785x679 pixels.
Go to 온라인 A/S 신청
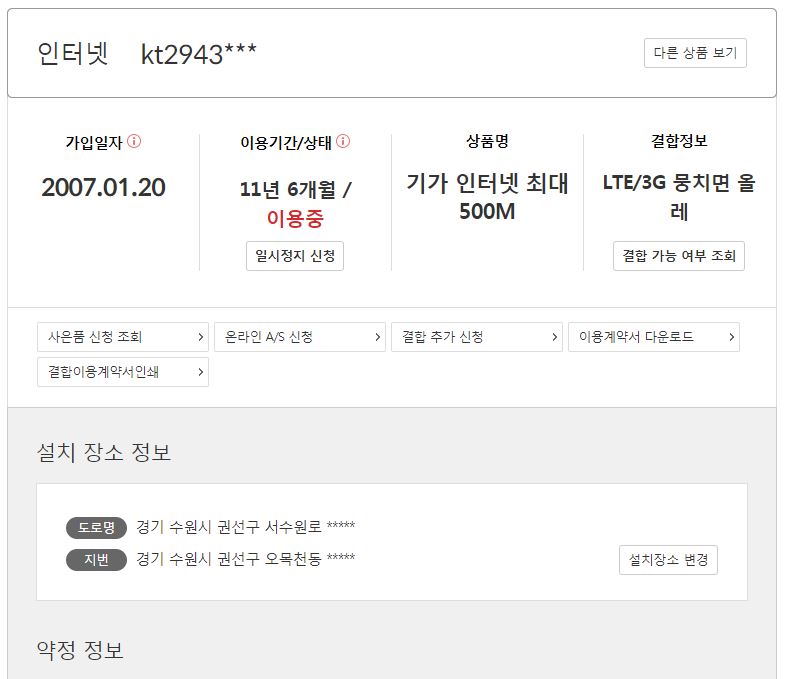point(299,337)
